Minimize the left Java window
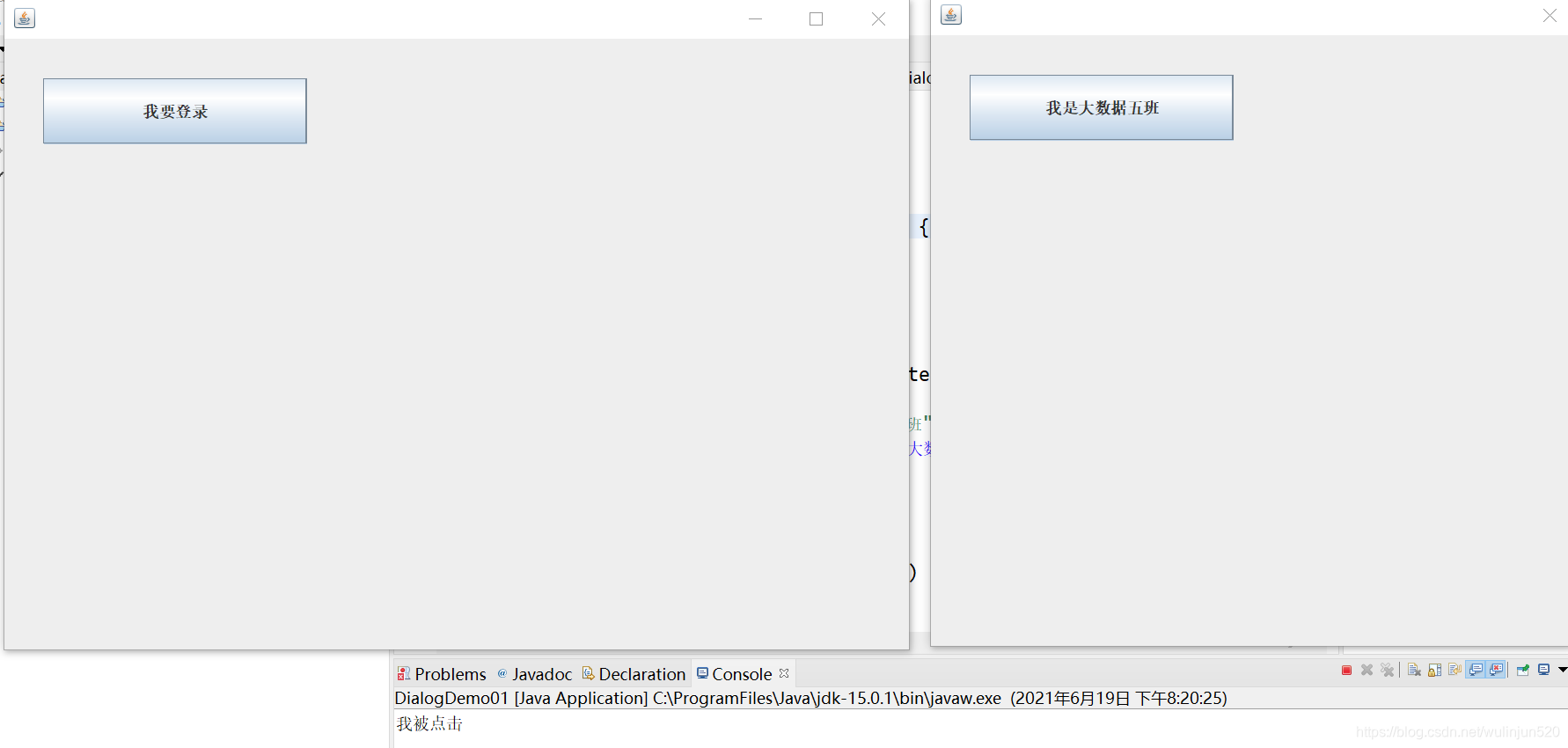 [755, 18]
